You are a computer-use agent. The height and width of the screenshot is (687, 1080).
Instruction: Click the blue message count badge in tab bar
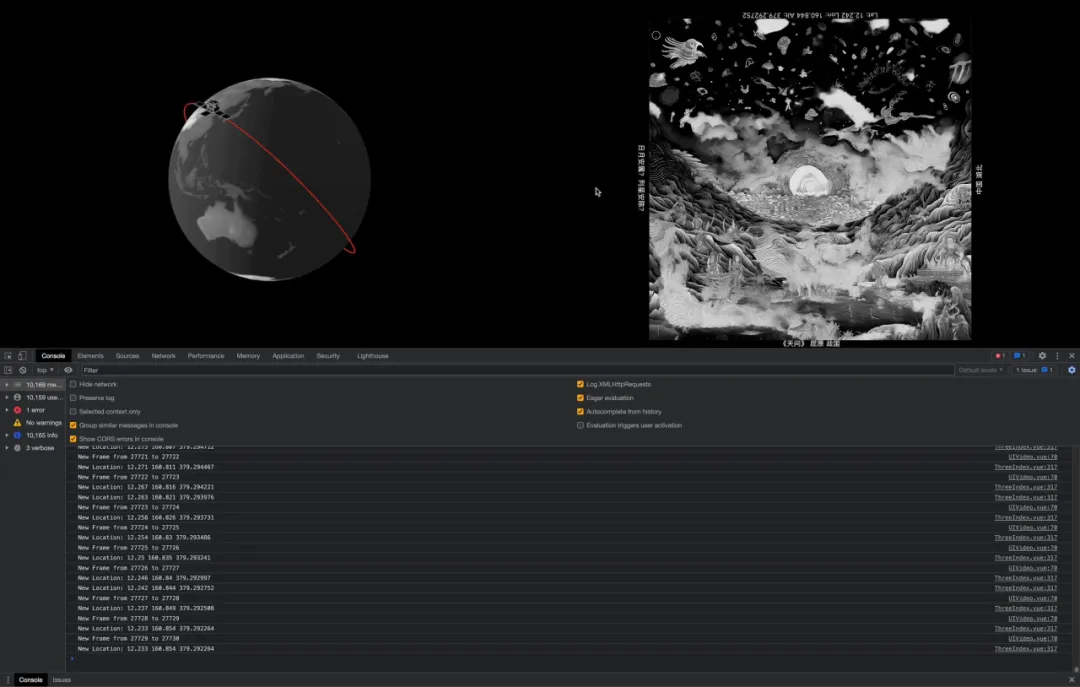point(1019,356)
